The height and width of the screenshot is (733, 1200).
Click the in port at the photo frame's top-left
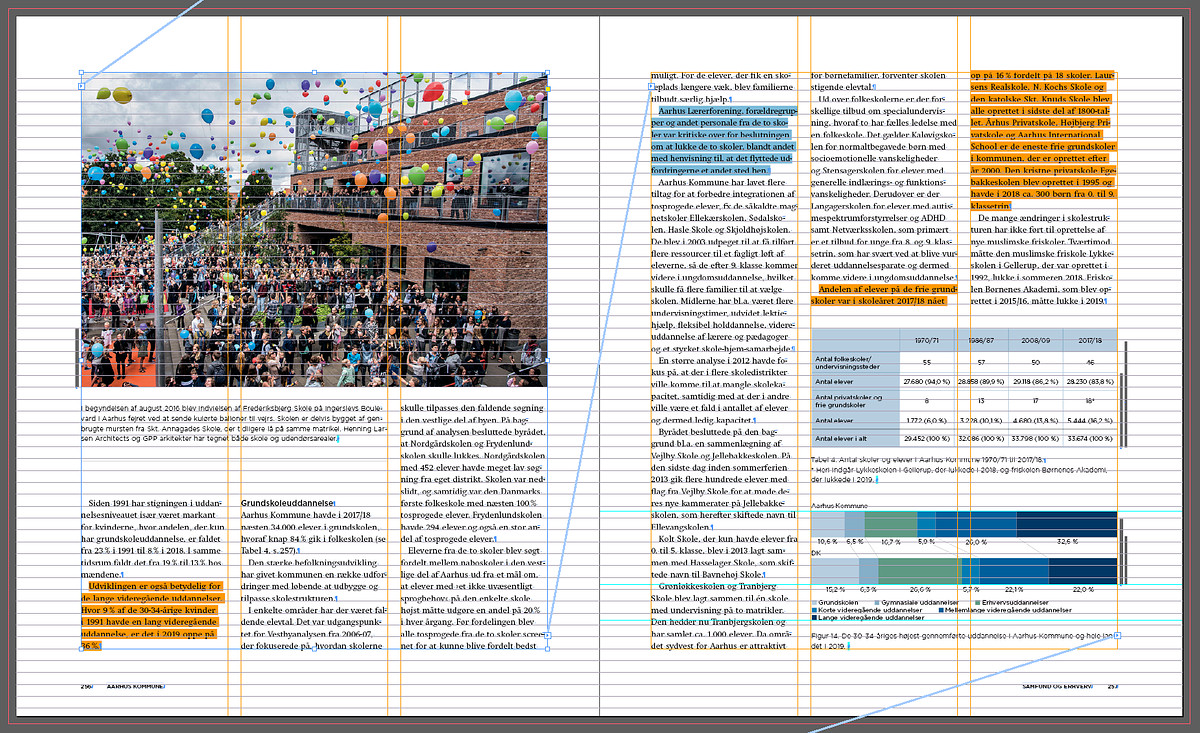81,87
